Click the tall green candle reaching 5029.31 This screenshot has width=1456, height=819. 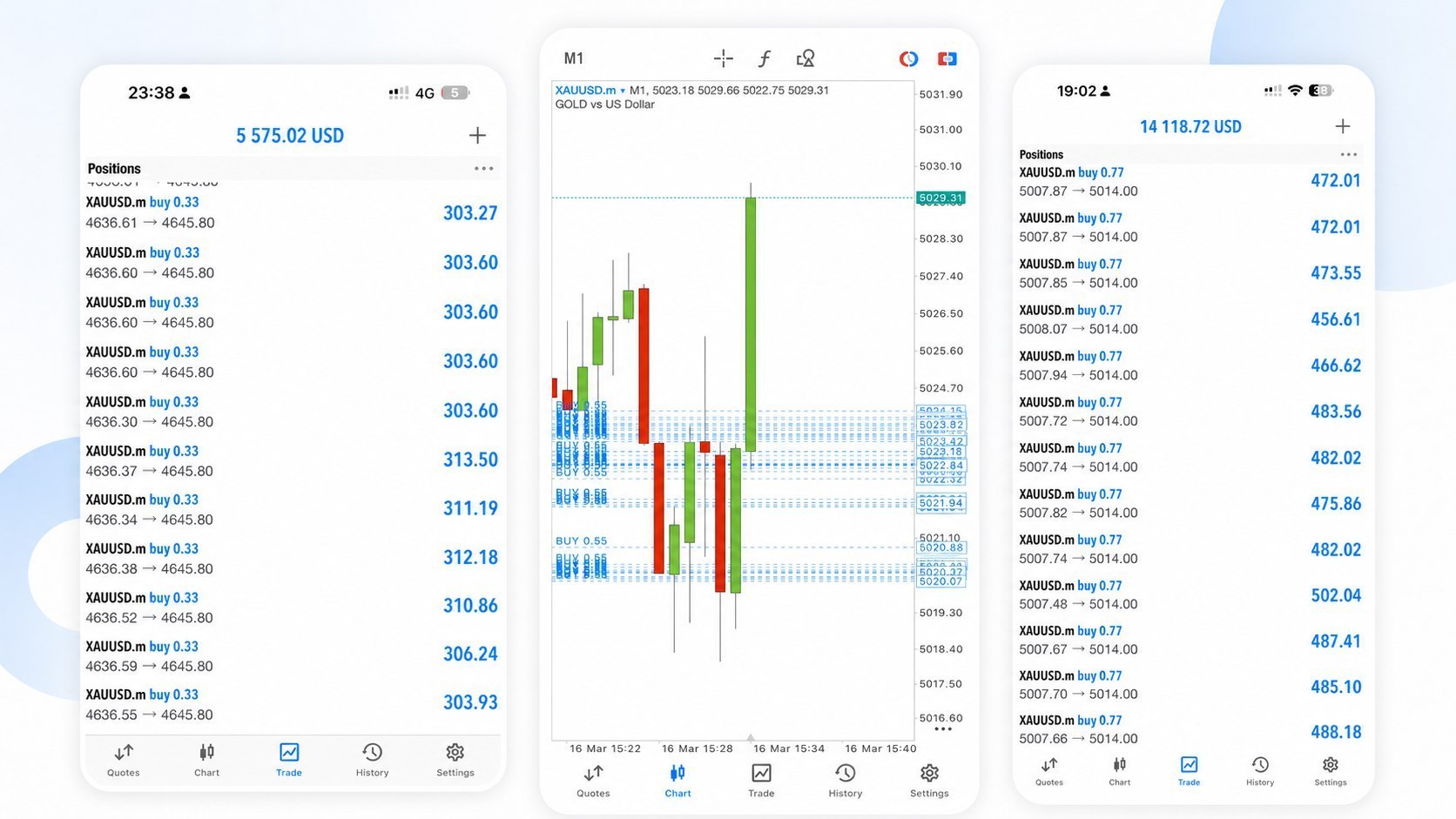(751, 324)
